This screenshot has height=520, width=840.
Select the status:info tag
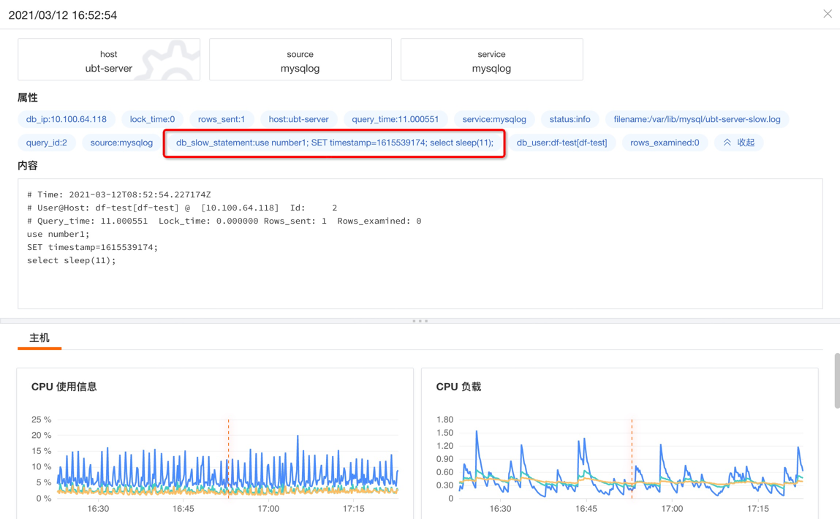pyautogui.click(x=570, y=119)
